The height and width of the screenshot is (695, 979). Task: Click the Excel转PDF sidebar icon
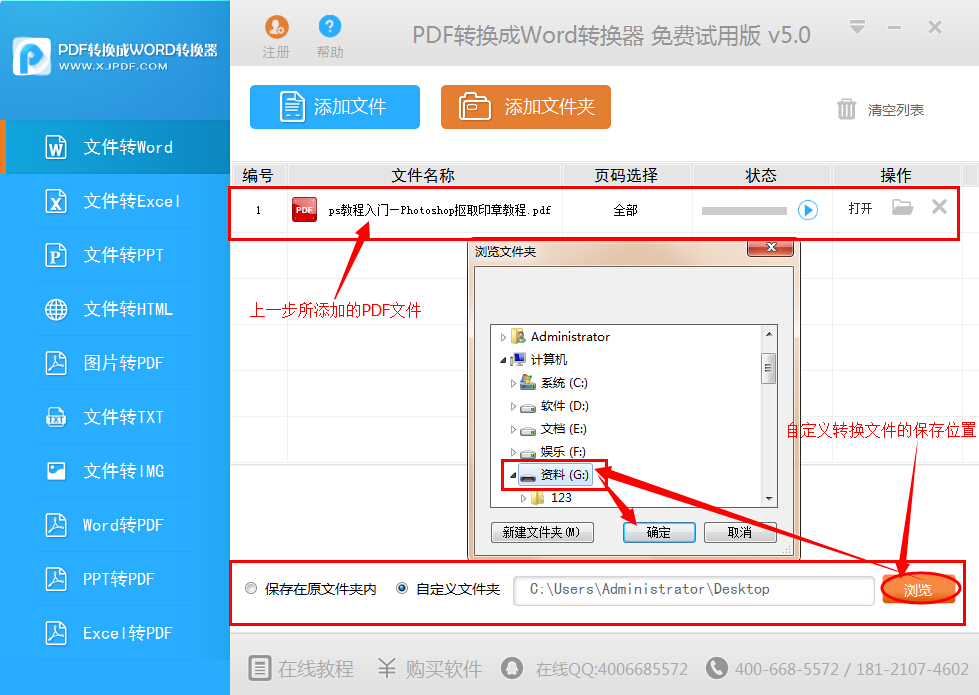(56, 633)
